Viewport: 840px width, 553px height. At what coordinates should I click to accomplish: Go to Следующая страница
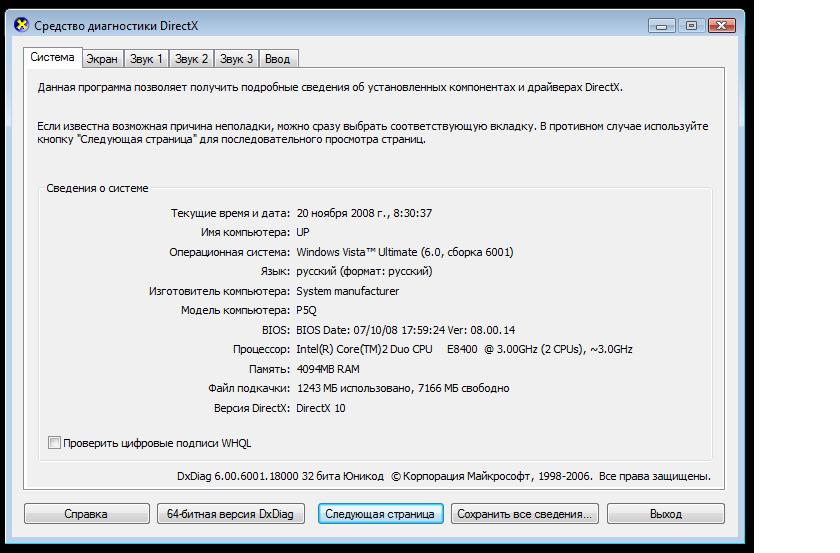[380, 514]
